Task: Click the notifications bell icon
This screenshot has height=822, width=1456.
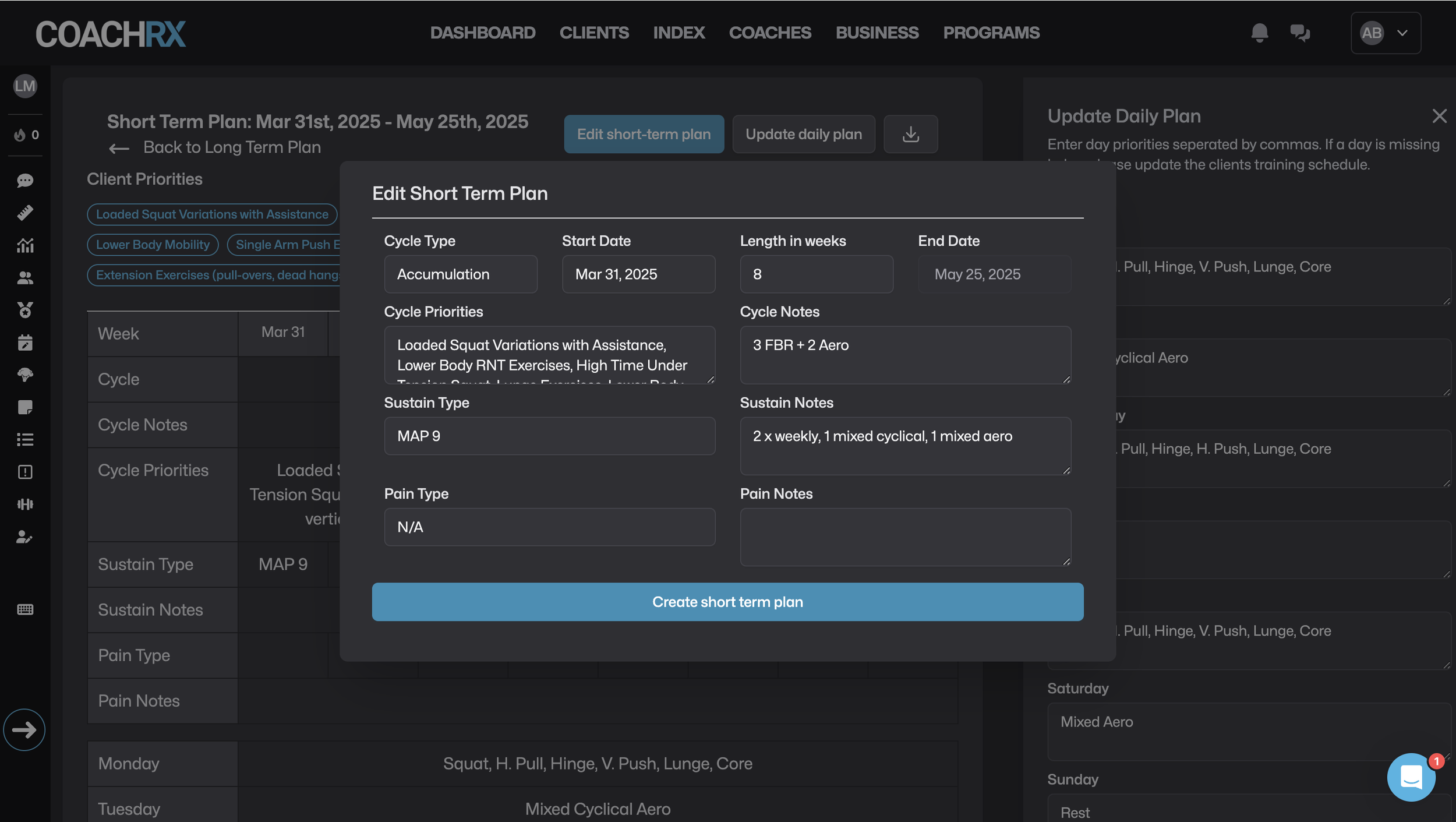Action: [x=1259, y=33]
